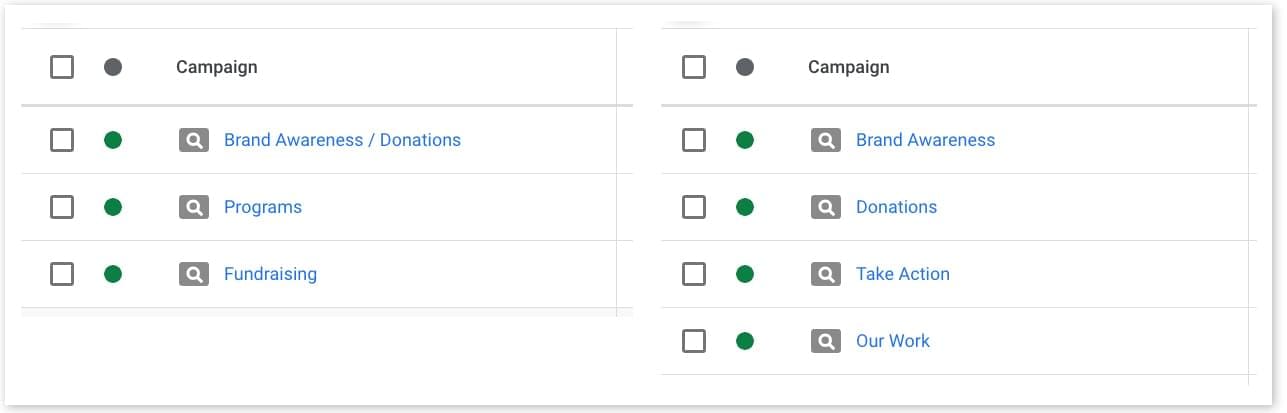
Task: Click green status dot for Take Action
Action: click(744, 274)
